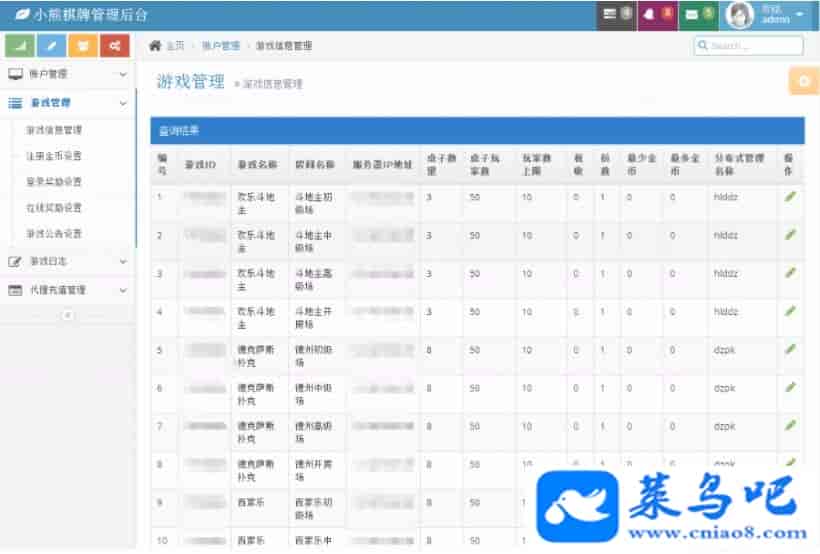Click the Search input field
Viewport: 820px width, 554px height.
748,46
